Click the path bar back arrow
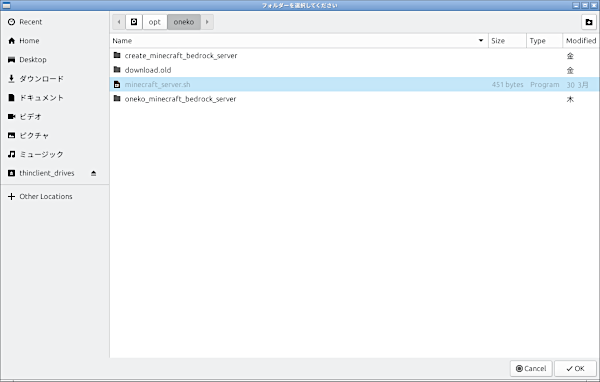This screenshot has width=600, height=382. coord(119,22)
